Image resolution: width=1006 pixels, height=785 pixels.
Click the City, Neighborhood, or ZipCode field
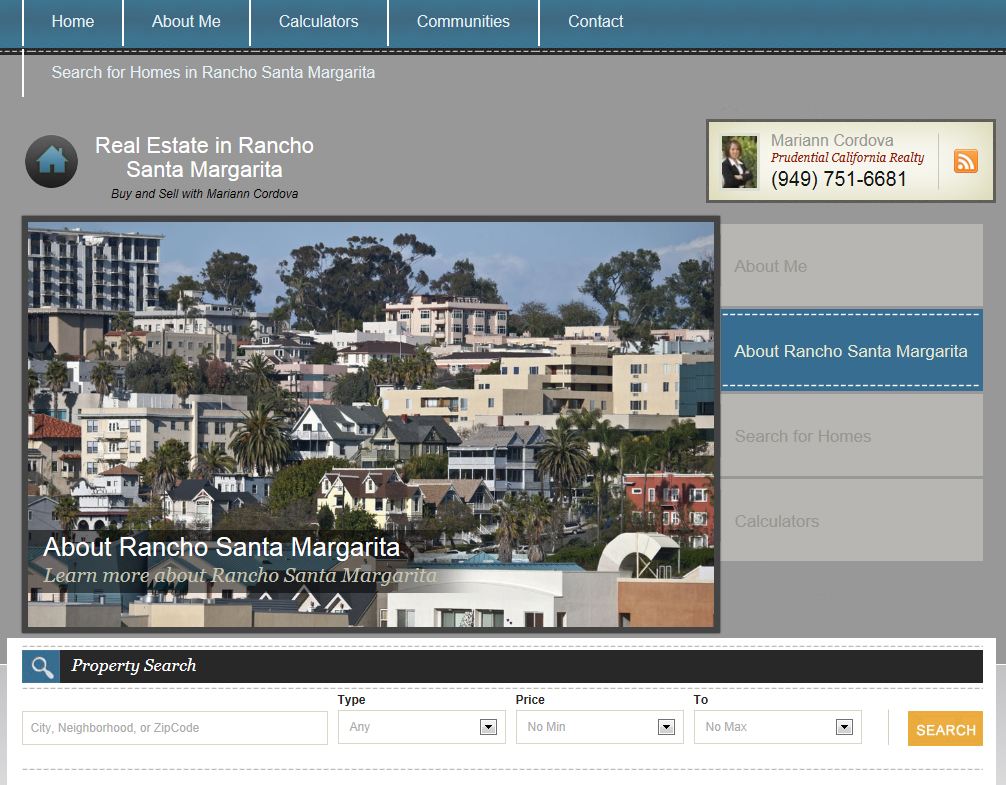click(173, 727)
